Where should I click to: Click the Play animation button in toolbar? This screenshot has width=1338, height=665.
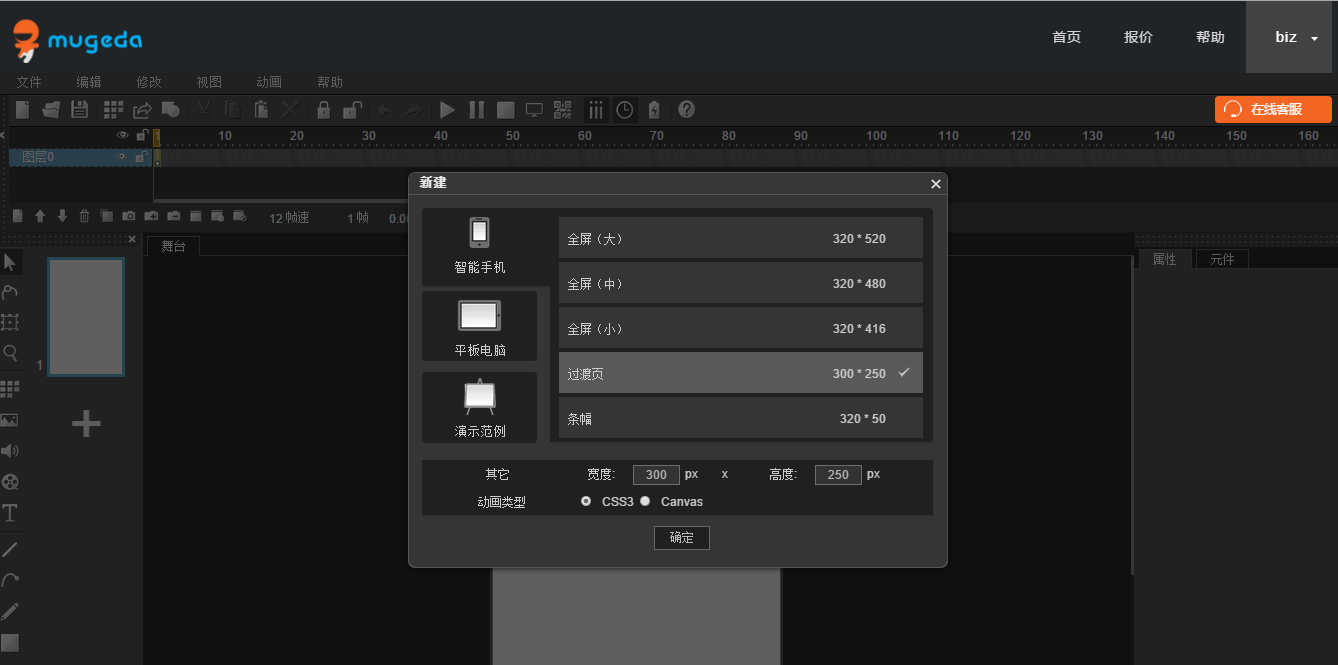[x=447, y=110]
